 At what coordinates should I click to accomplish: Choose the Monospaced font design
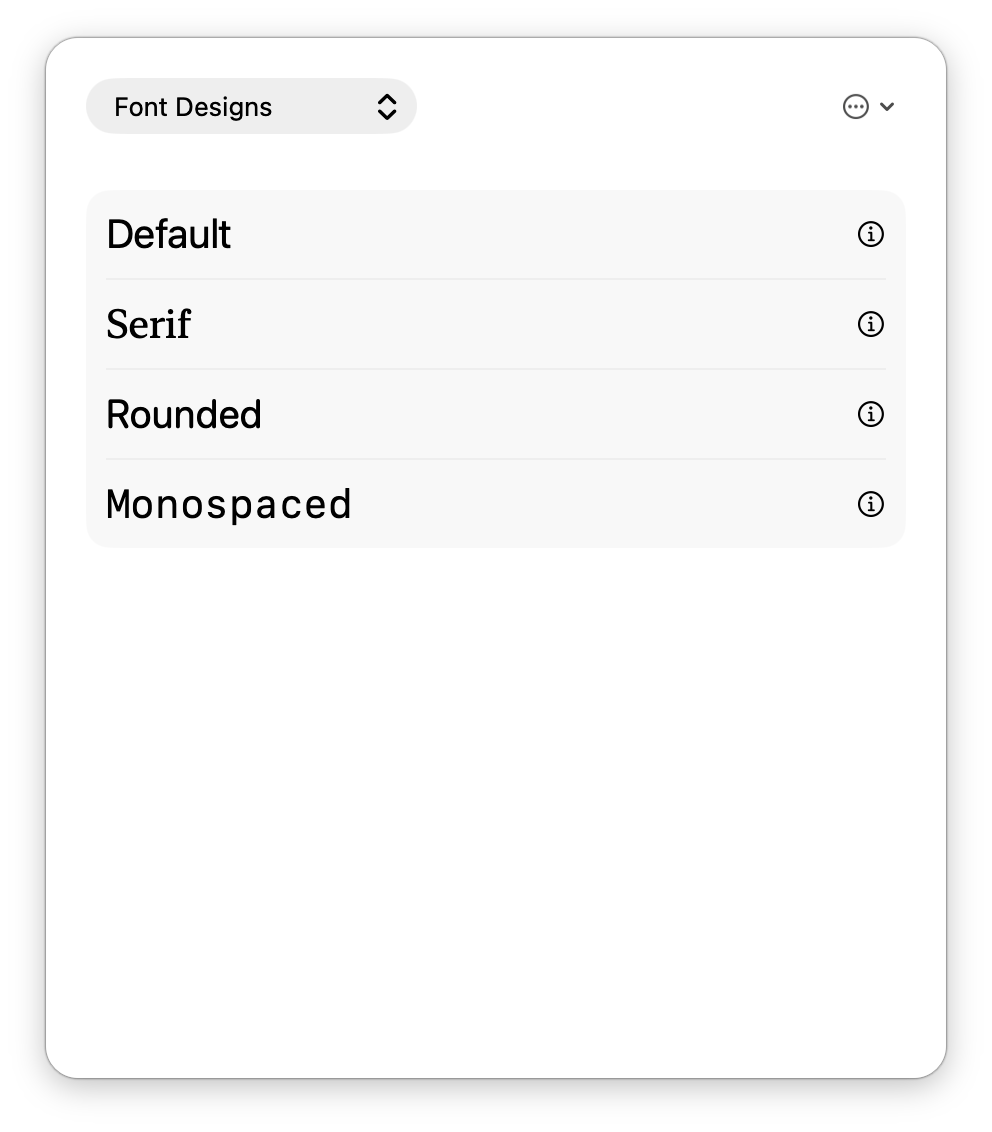(x=495, y=504)
